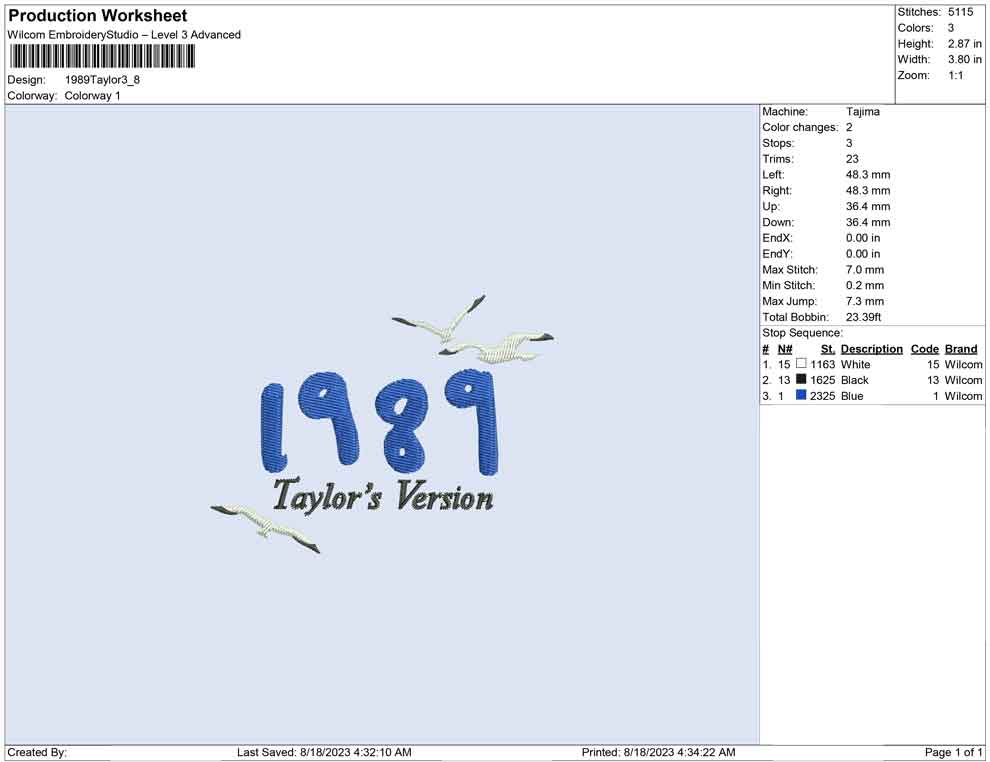Click the "Code" column header
This screenshot has height=762, width=990.
pyautogui.click(x=924, y=349)
